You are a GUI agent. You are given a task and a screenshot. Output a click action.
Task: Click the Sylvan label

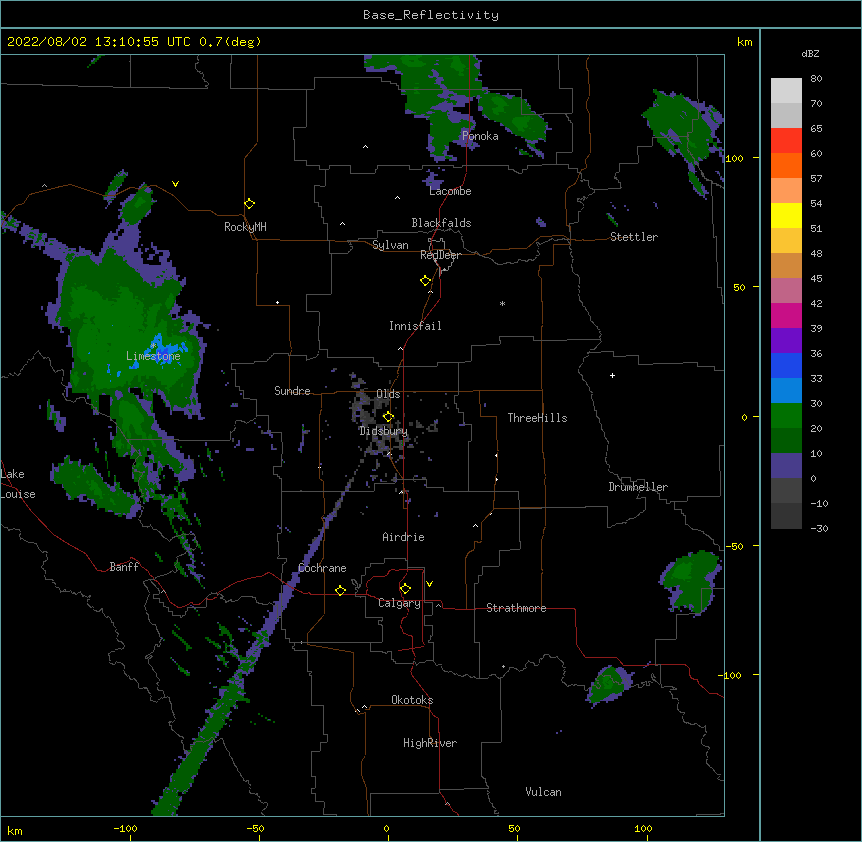[x=390, y=245]
